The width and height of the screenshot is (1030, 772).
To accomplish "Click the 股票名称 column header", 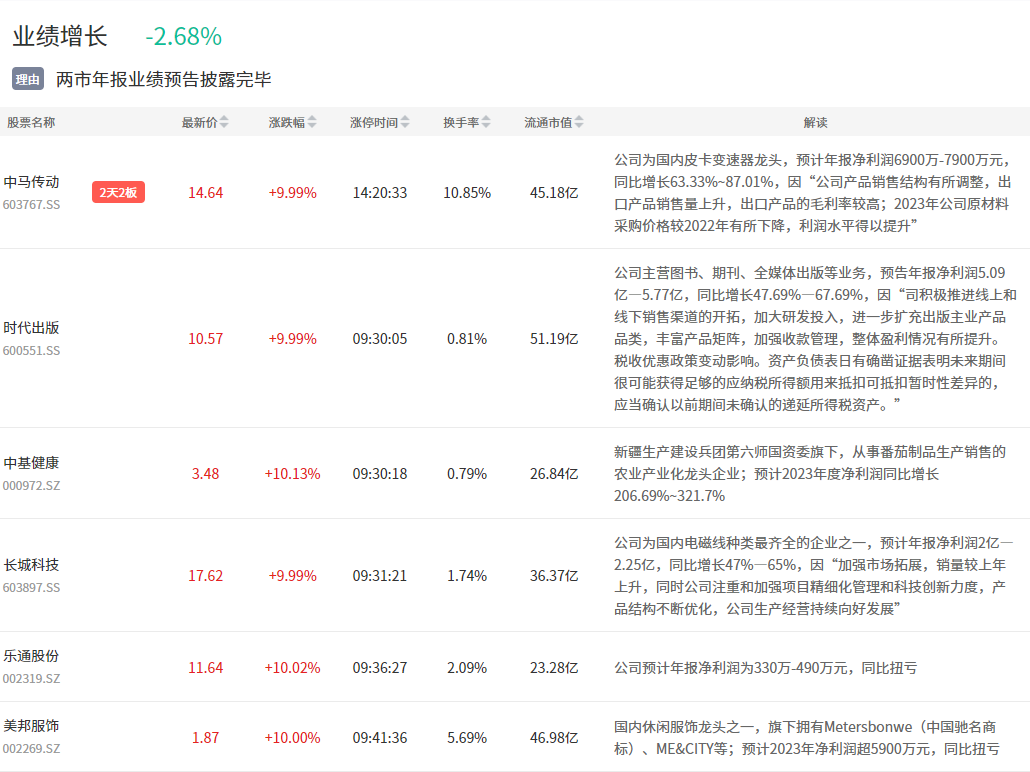I will tap(31, 122).
